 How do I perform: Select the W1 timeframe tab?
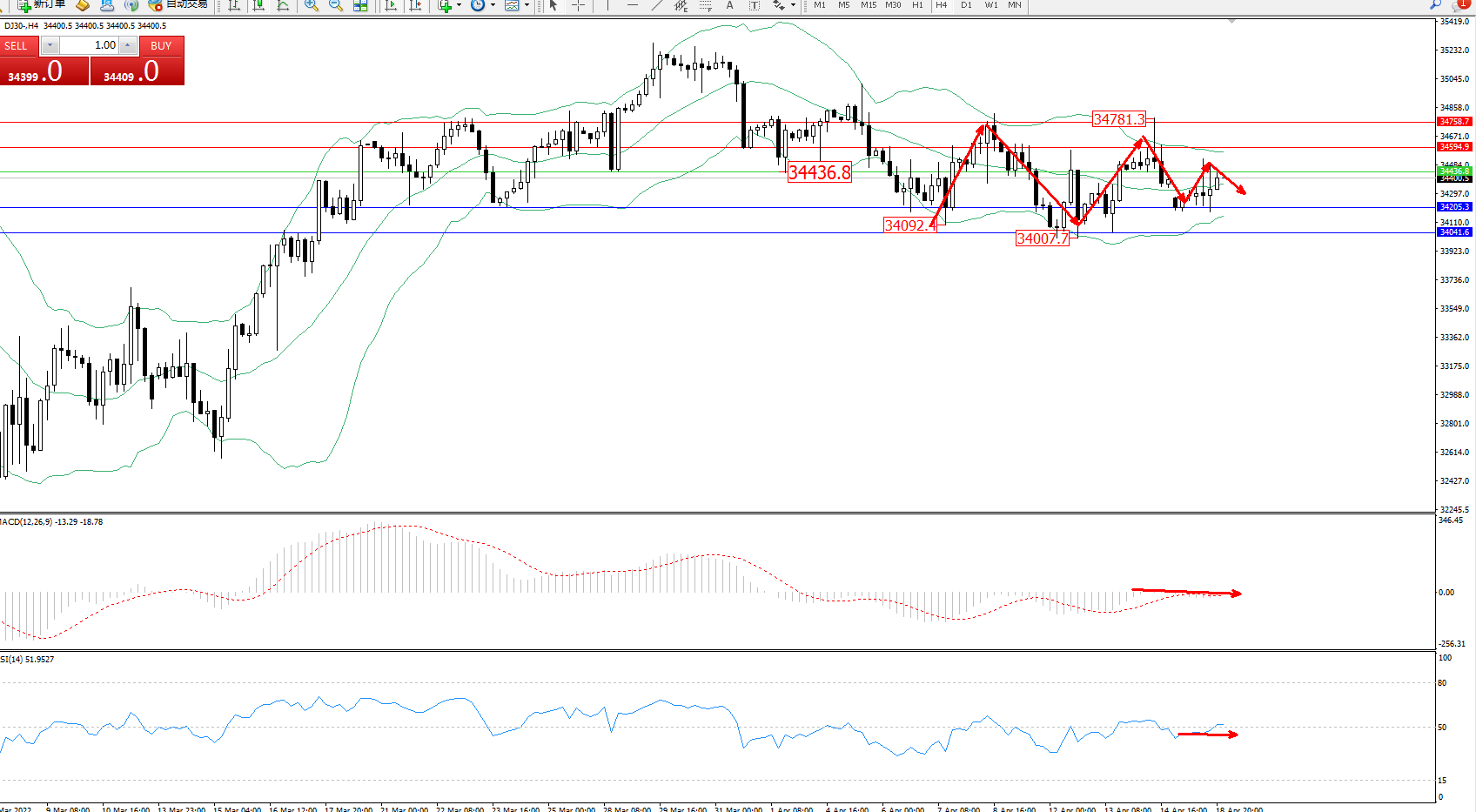click(990, 5)
